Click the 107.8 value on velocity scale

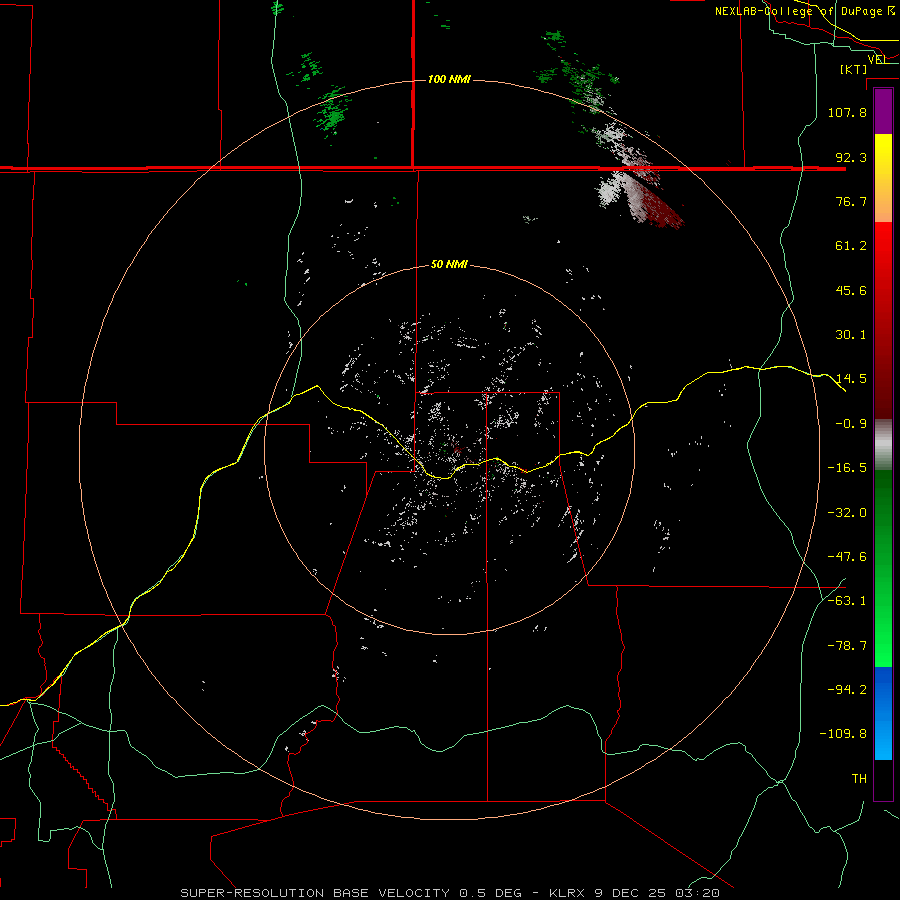847,112
